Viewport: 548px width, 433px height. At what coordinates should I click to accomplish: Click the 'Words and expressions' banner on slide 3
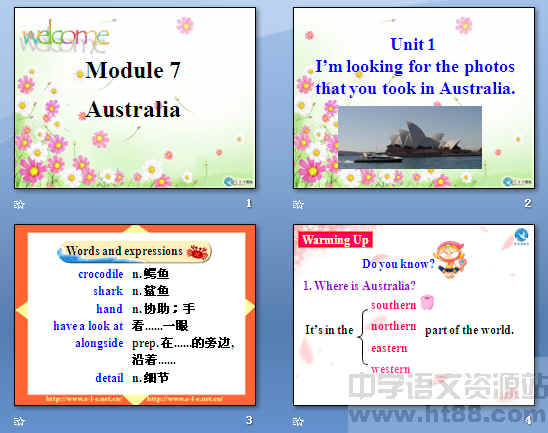pos(135,252)
